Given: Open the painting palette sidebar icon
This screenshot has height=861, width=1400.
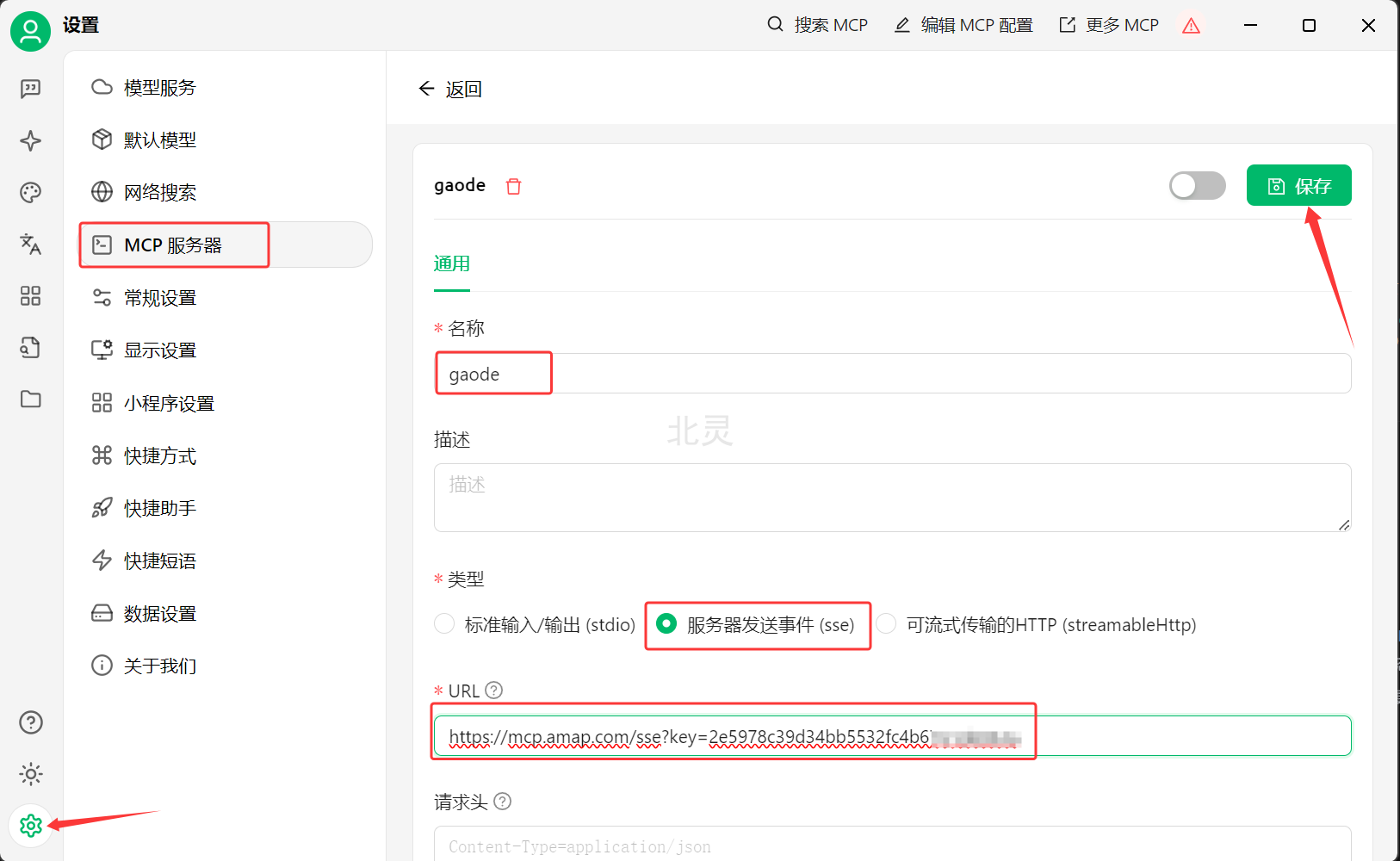Looking at the screenshot, I should (x=31, y=193).
